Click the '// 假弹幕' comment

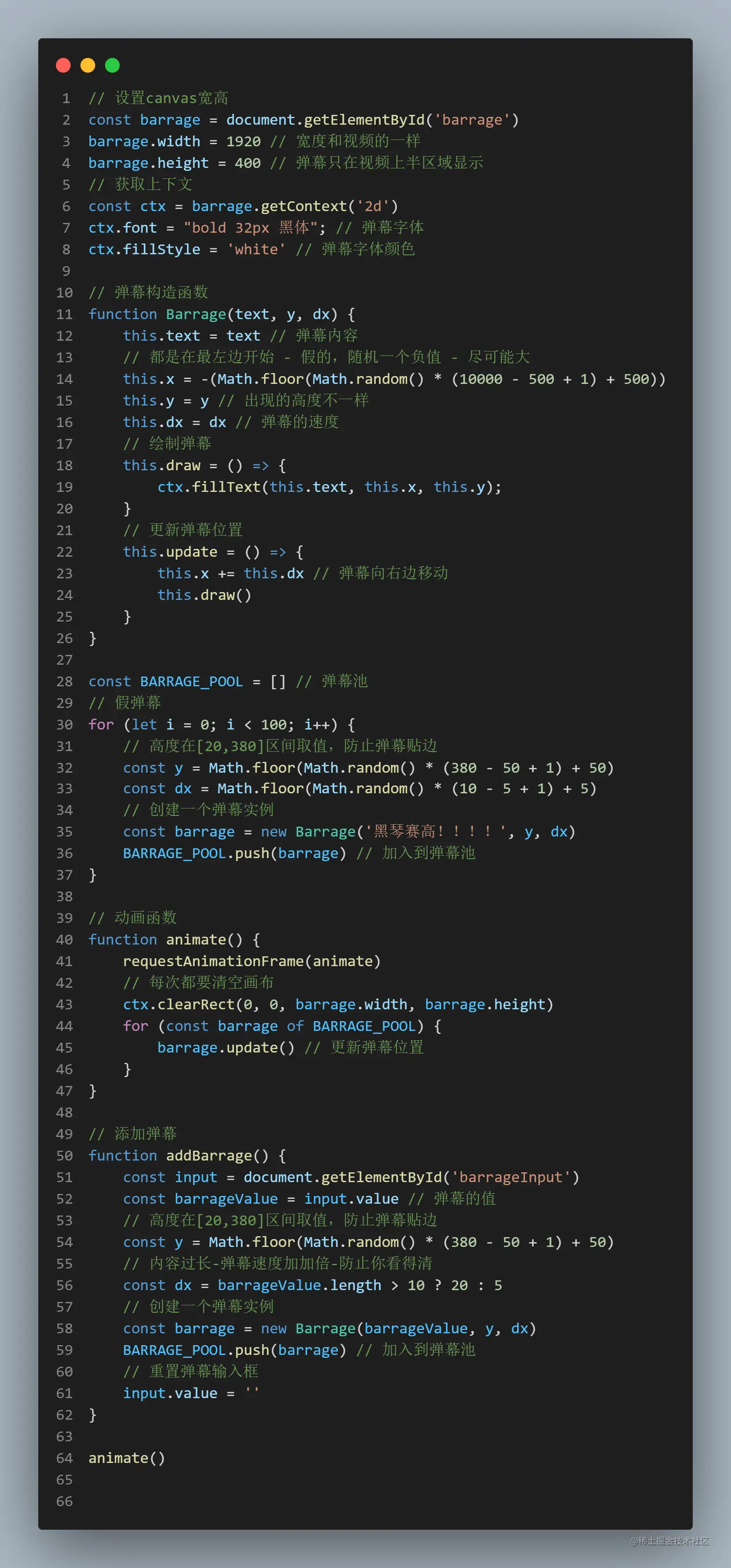[x=125, y=703]
